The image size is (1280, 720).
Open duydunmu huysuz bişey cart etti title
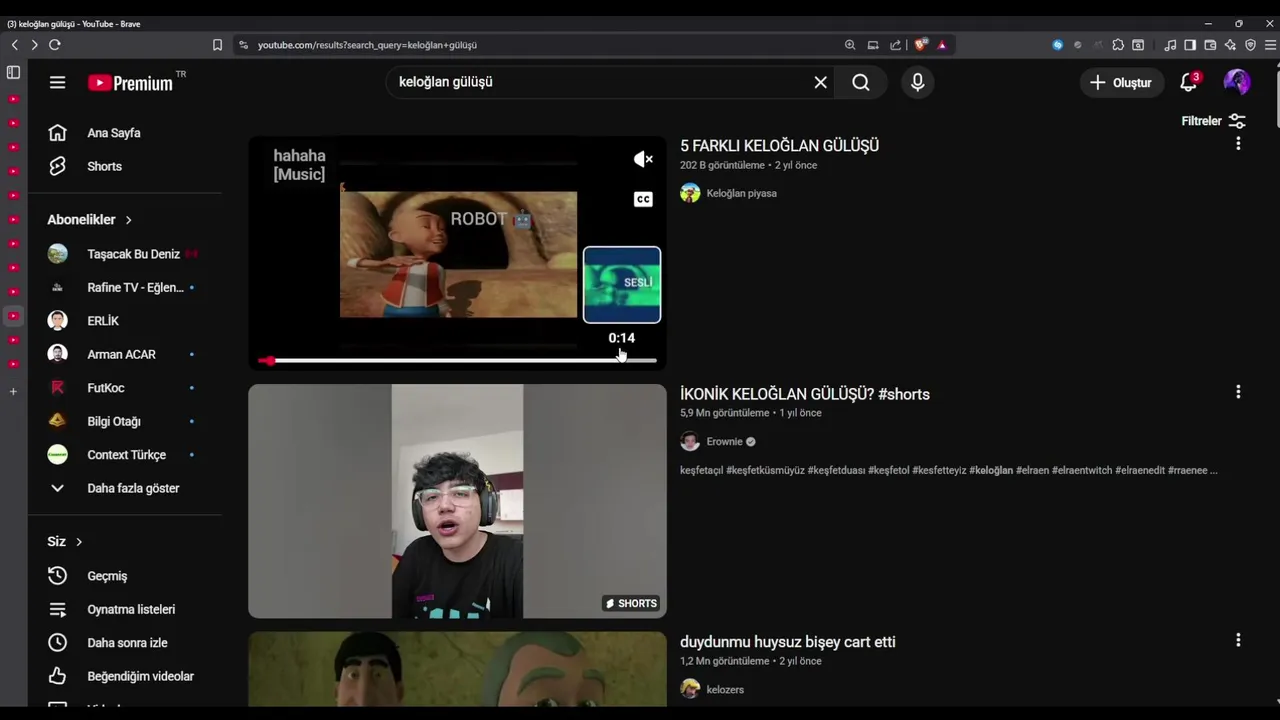point(788,642)
